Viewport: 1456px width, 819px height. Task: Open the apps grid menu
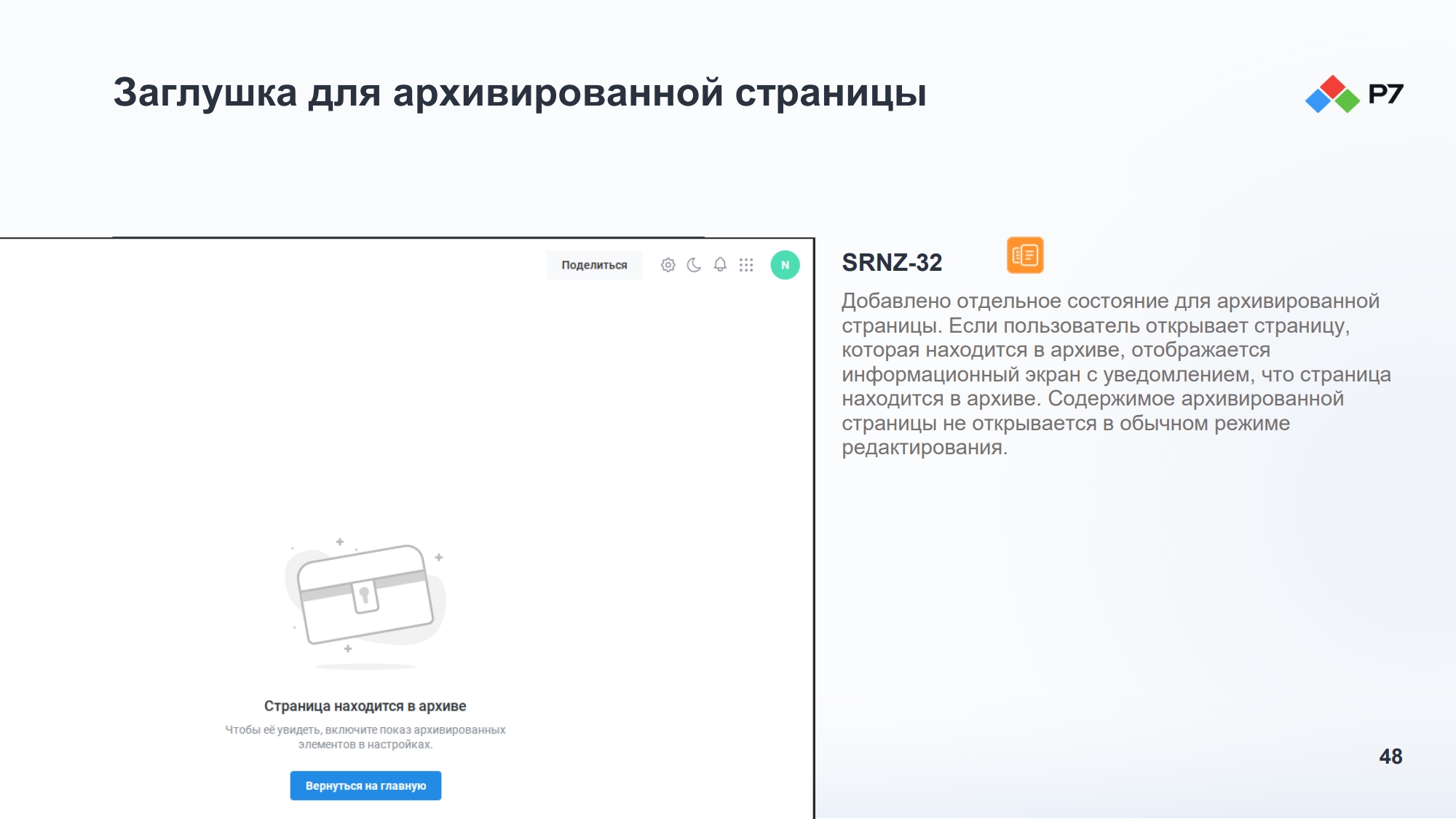pos(746,265)
